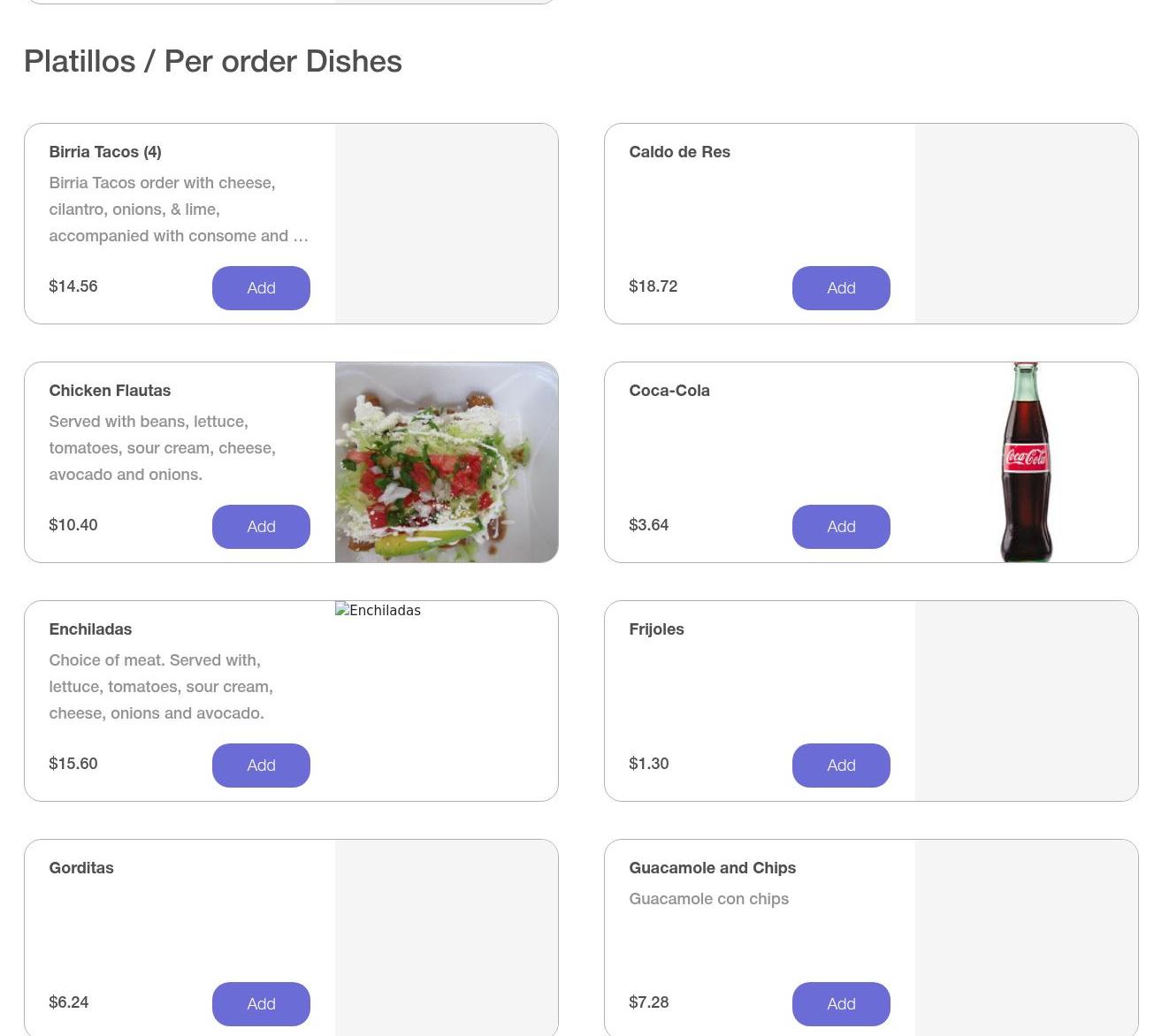
Task: Open the Gorditas dish title
Action: point(81,868)
